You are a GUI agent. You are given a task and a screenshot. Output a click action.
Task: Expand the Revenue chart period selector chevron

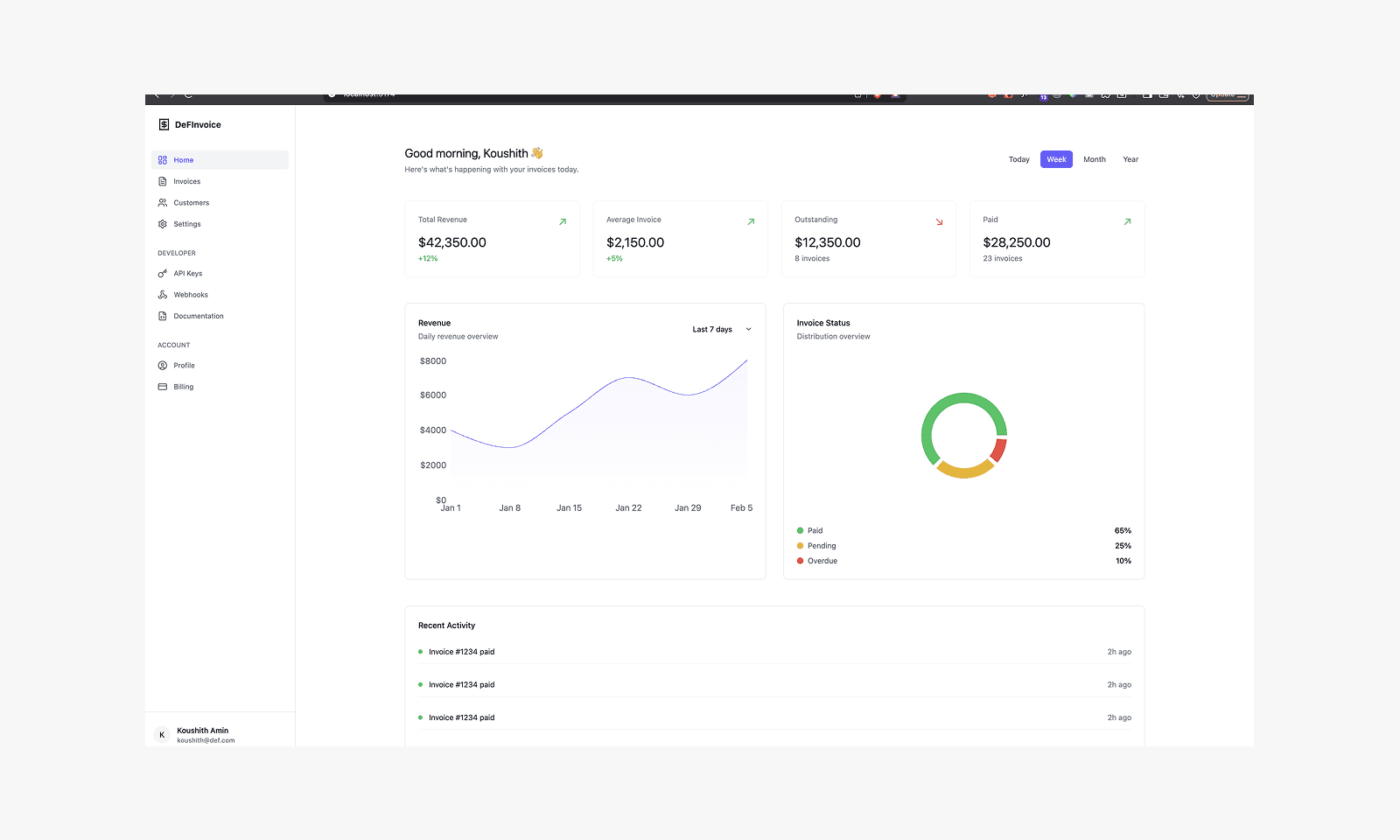[748, 329]
